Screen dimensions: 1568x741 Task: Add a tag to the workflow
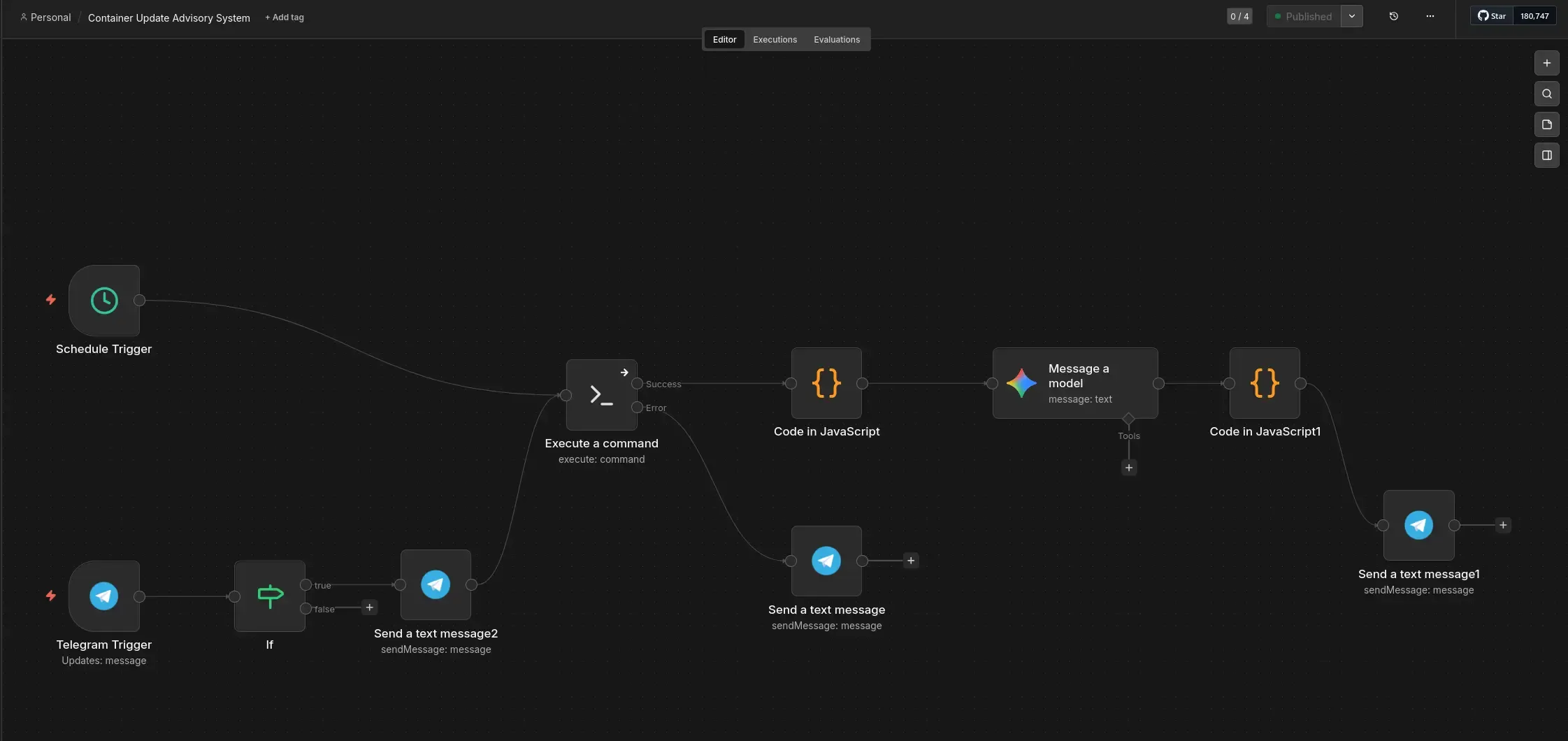[284, 17]
